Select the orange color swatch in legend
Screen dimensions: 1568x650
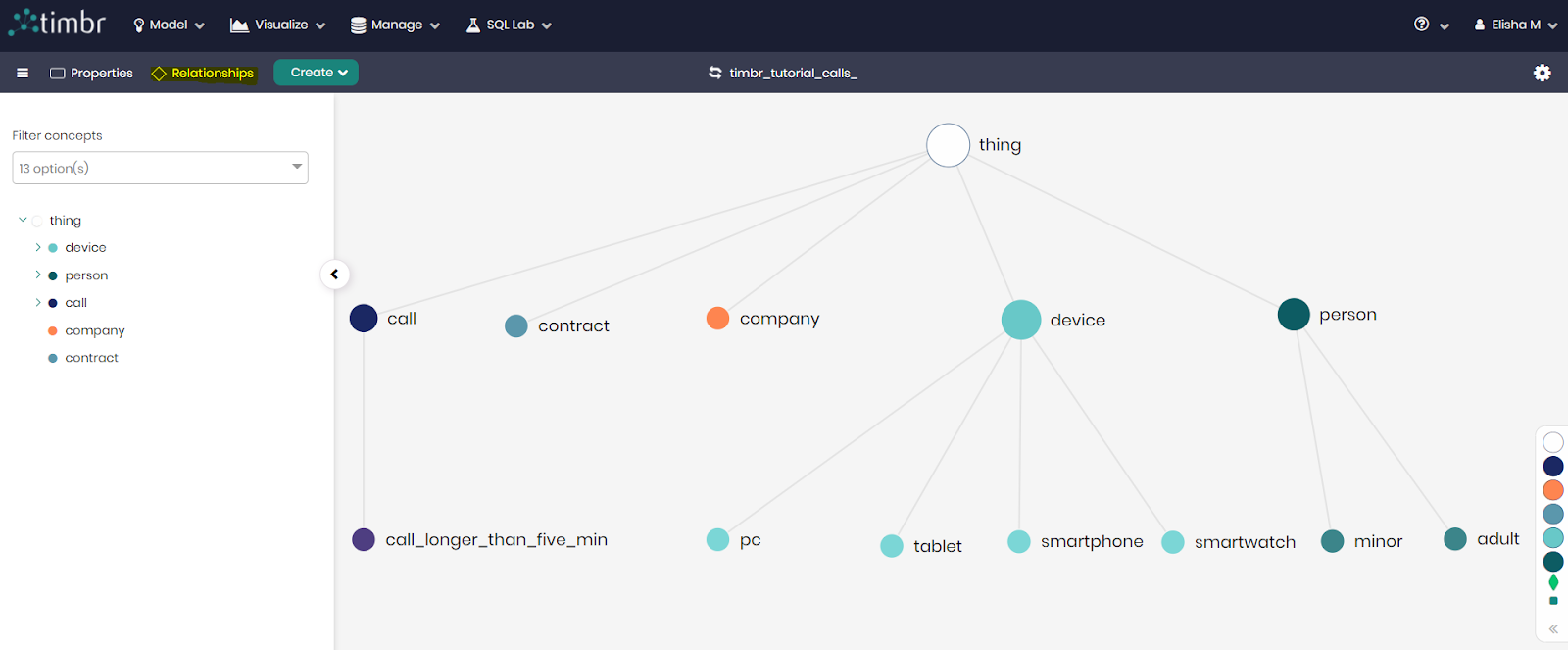pyautogui.click(x=1553, y=489)
